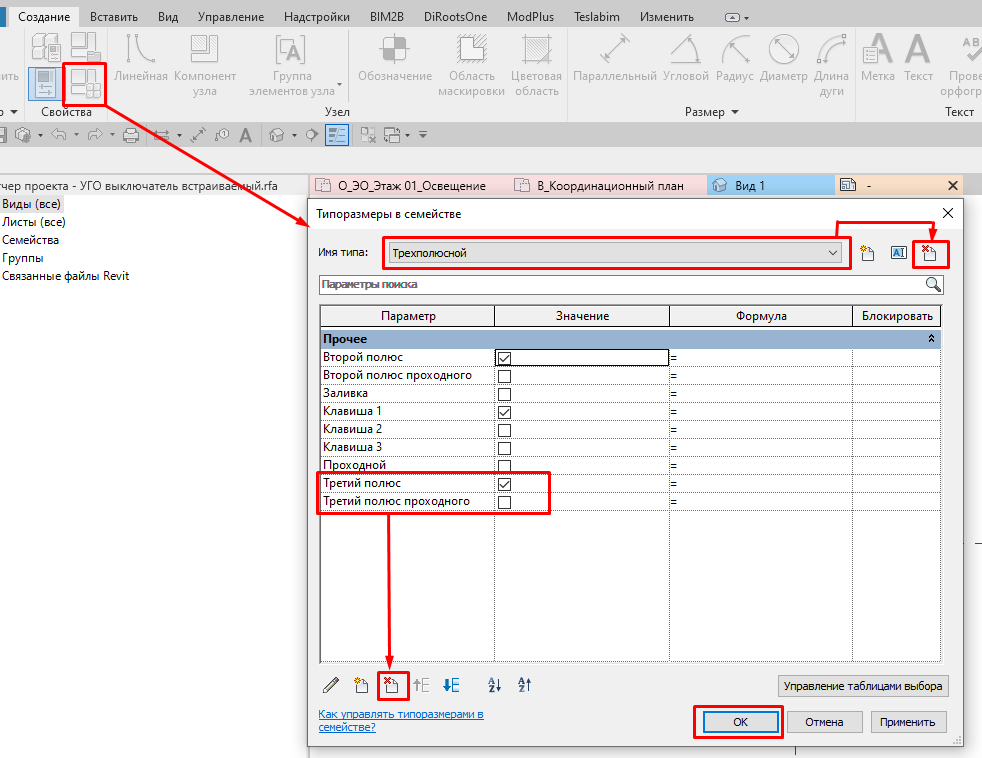
Task: Delete the family type icon near type name
Action: coord(929,253)
